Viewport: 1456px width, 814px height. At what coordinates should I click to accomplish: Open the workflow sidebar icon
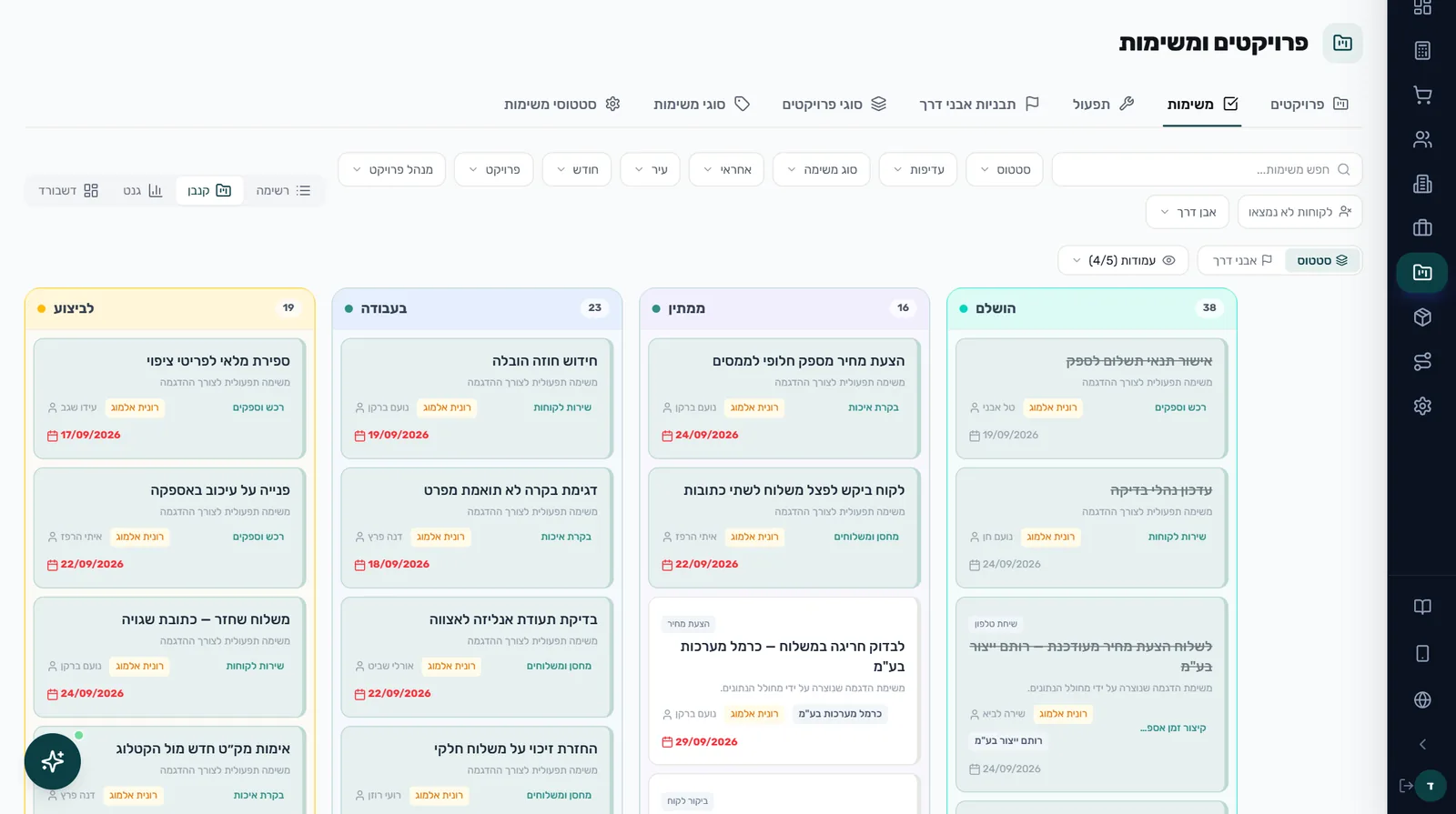click(x=1422, y=361)
